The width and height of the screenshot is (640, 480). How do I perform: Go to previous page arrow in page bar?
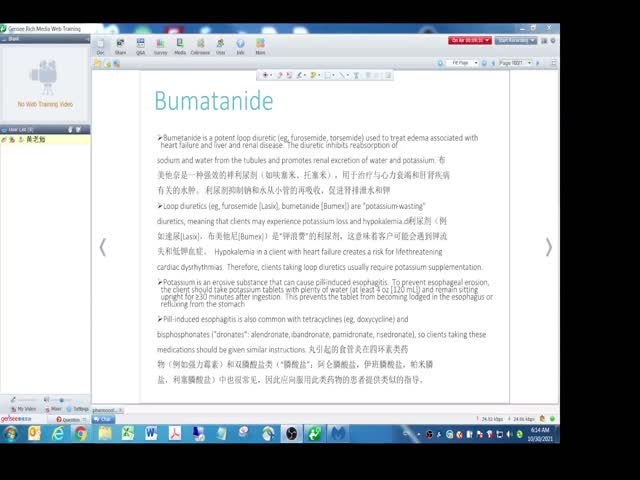click(x=493, y=63)
